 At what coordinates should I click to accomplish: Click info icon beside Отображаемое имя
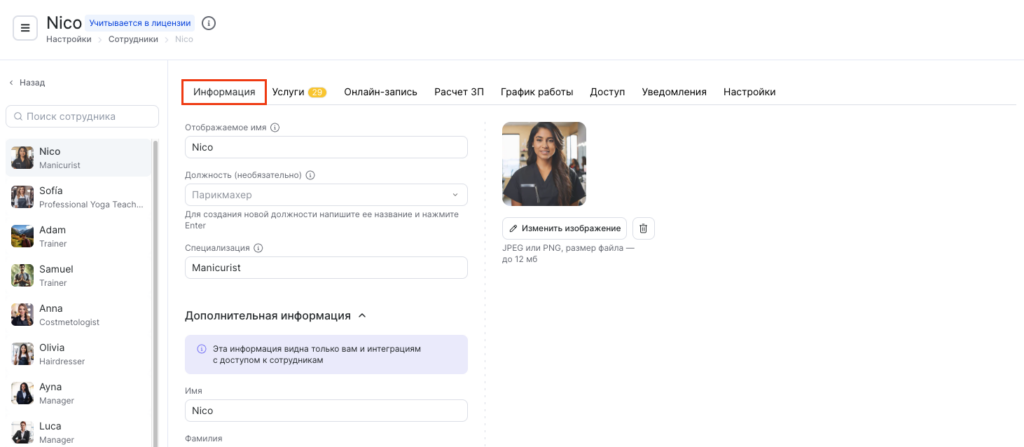pos(275,127)
